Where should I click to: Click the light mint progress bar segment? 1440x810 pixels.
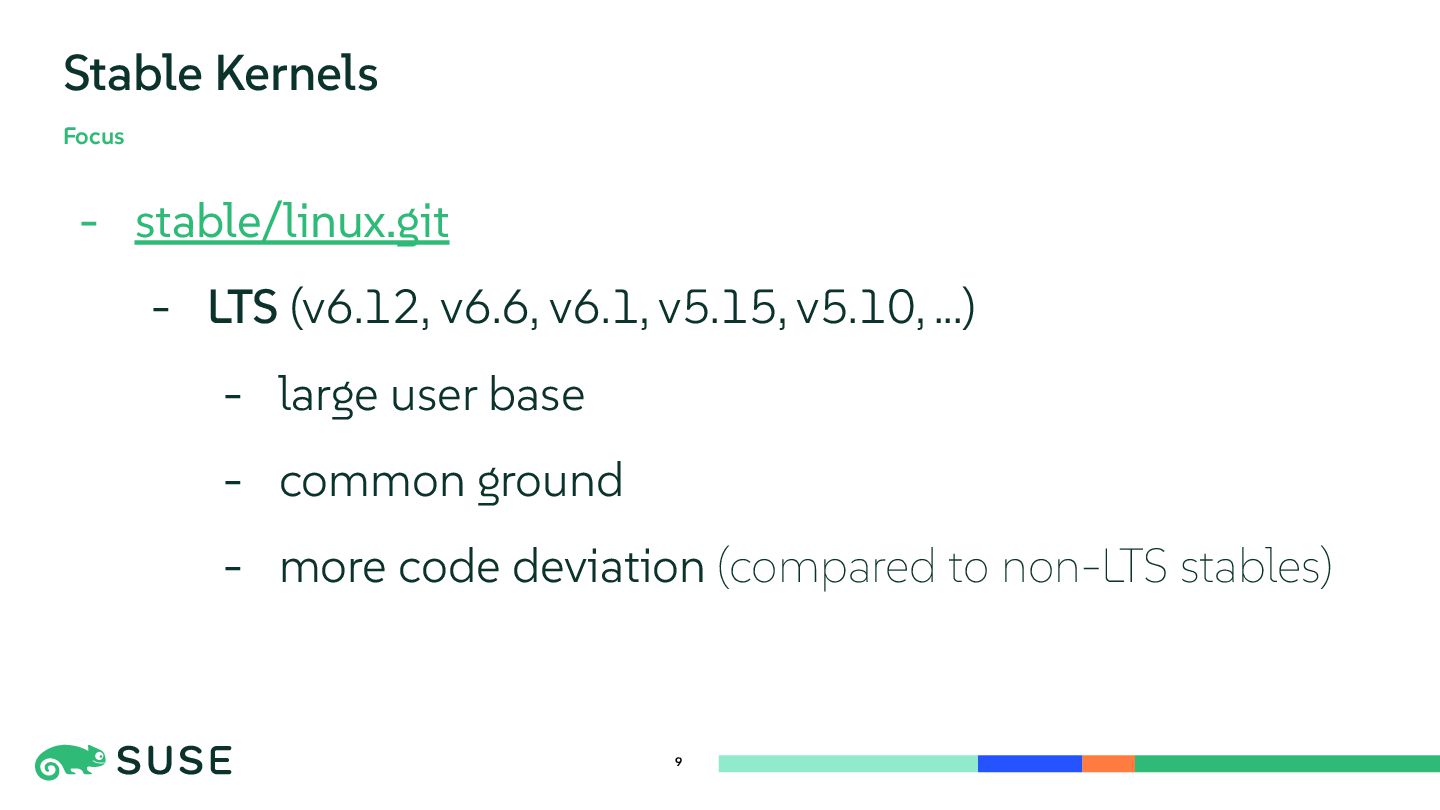[848, 764]
